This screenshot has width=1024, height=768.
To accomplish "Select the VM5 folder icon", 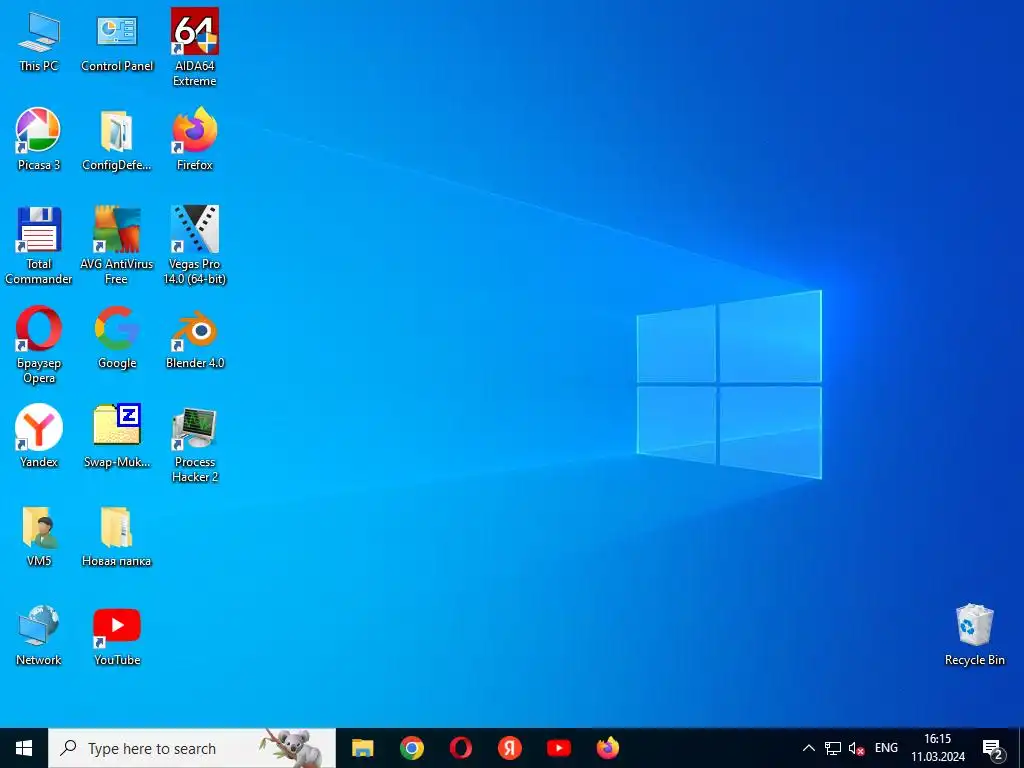I will point(39,536).
